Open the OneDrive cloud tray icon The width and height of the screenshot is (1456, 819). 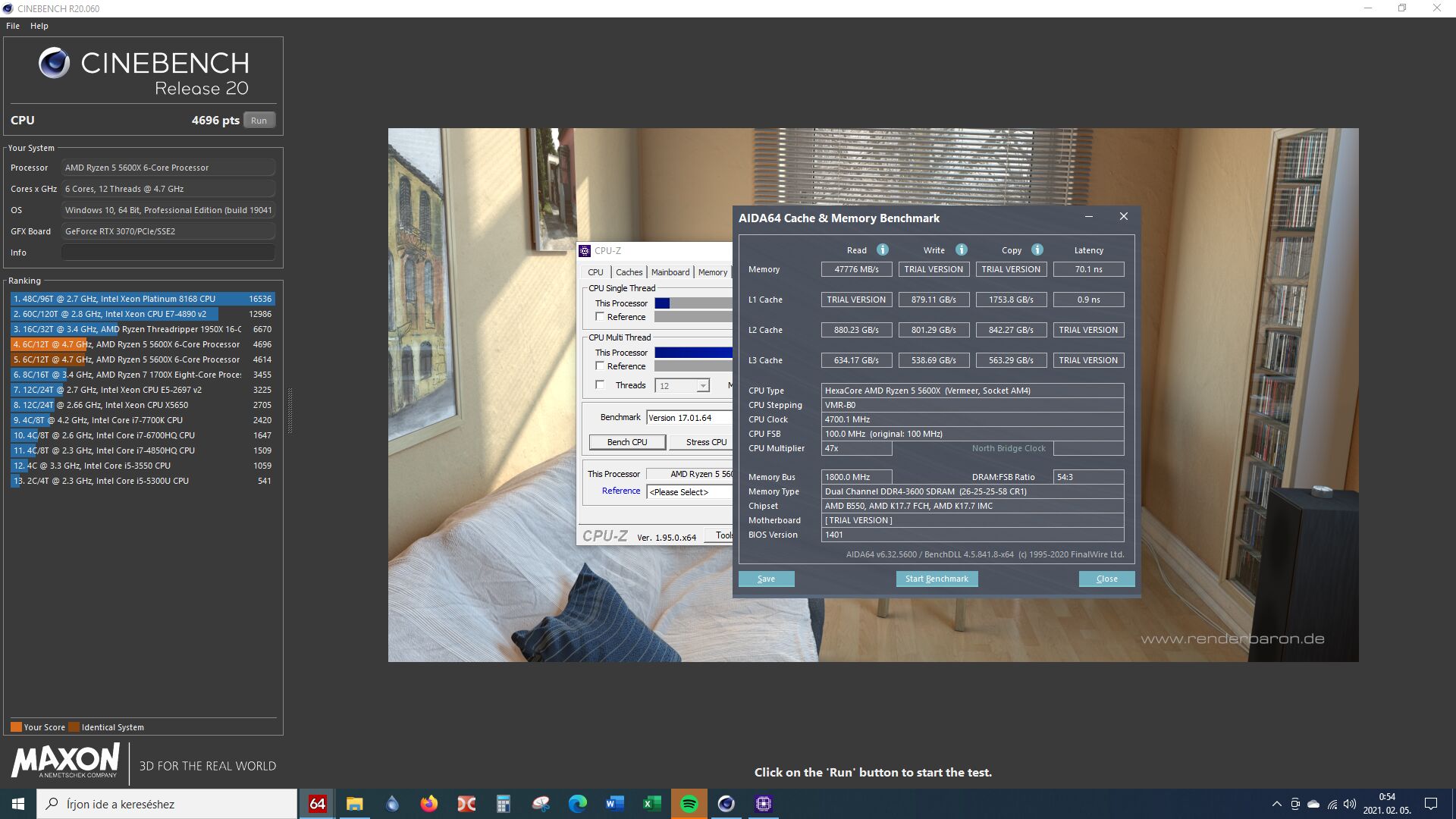pos(1313,804)
